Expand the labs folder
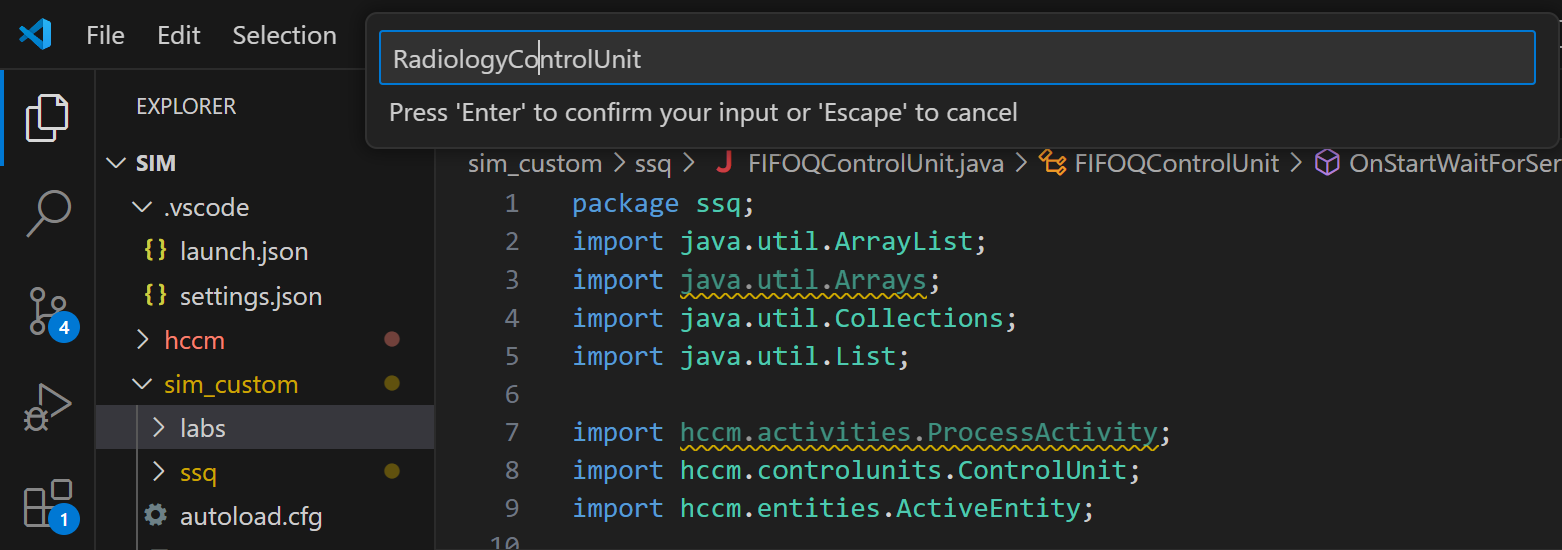 tap(202, 428)
